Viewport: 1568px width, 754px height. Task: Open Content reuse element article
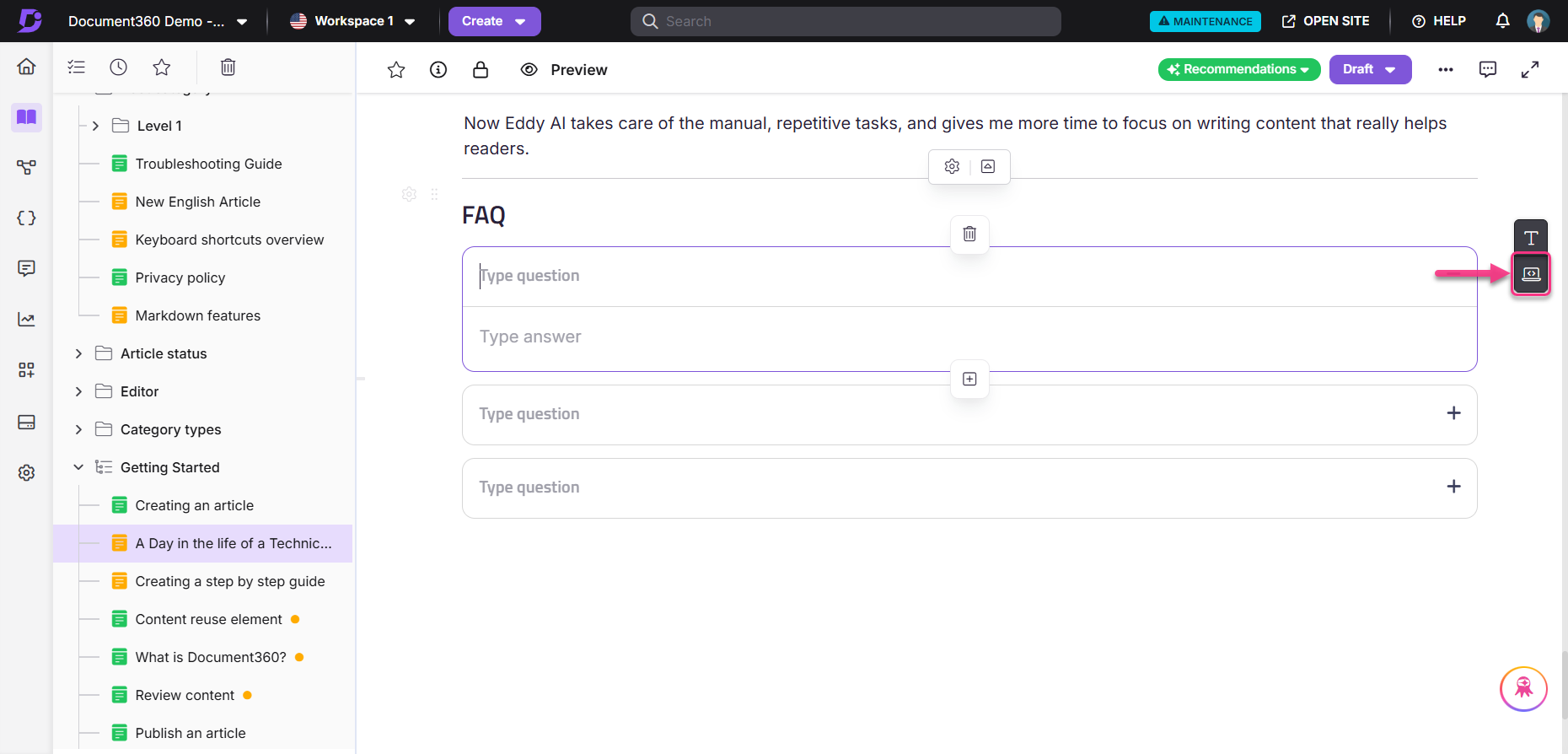point(208,619)
